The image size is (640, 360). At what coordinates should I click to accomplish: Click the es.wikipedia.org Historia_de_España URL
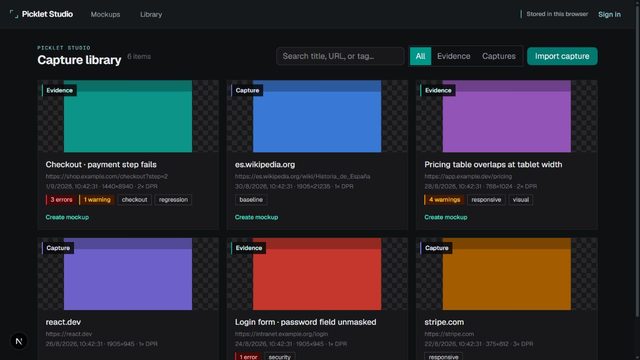pyautogui.click(x=302, y=176)
